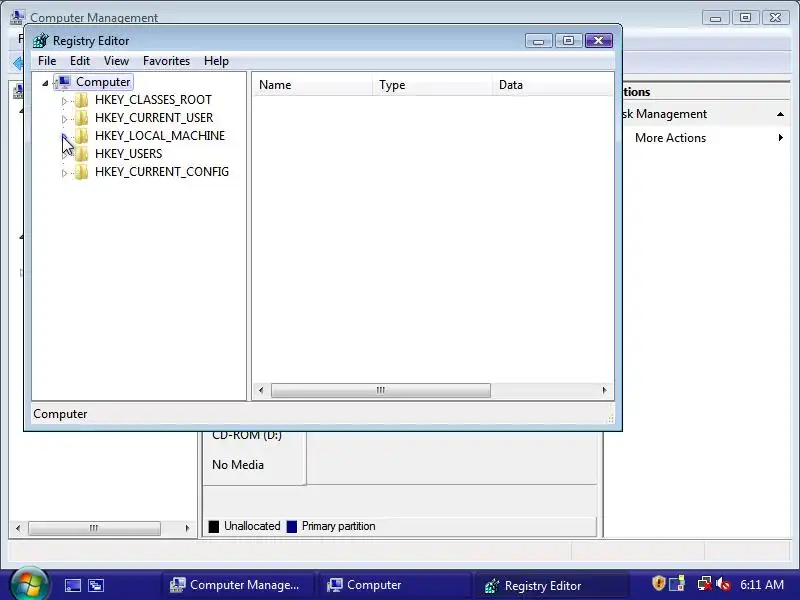Maximize the Computer Management window

(745, 18)
